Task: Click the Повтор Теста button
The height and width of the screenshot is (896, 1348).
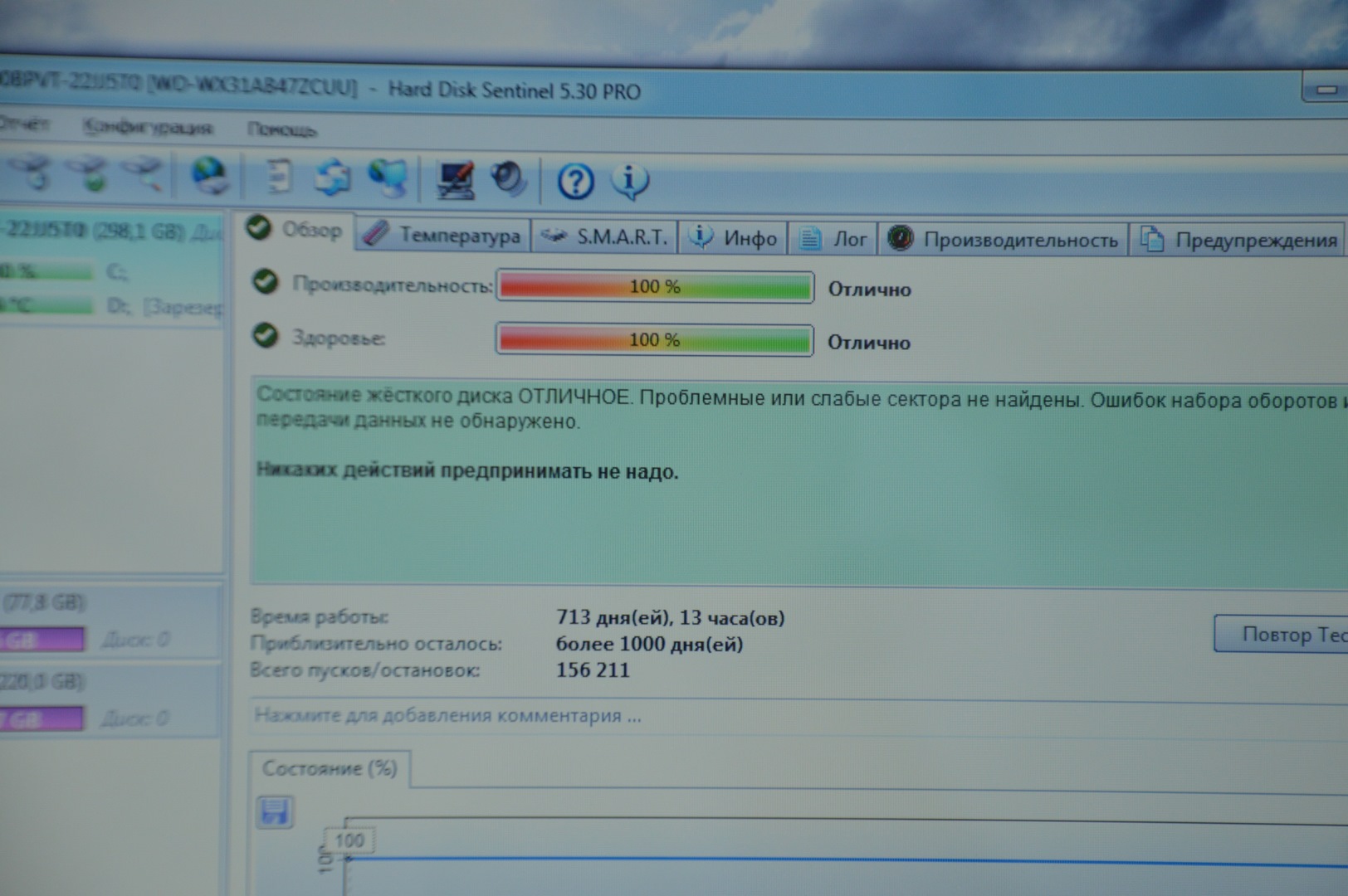Action: click(1281, 635)
